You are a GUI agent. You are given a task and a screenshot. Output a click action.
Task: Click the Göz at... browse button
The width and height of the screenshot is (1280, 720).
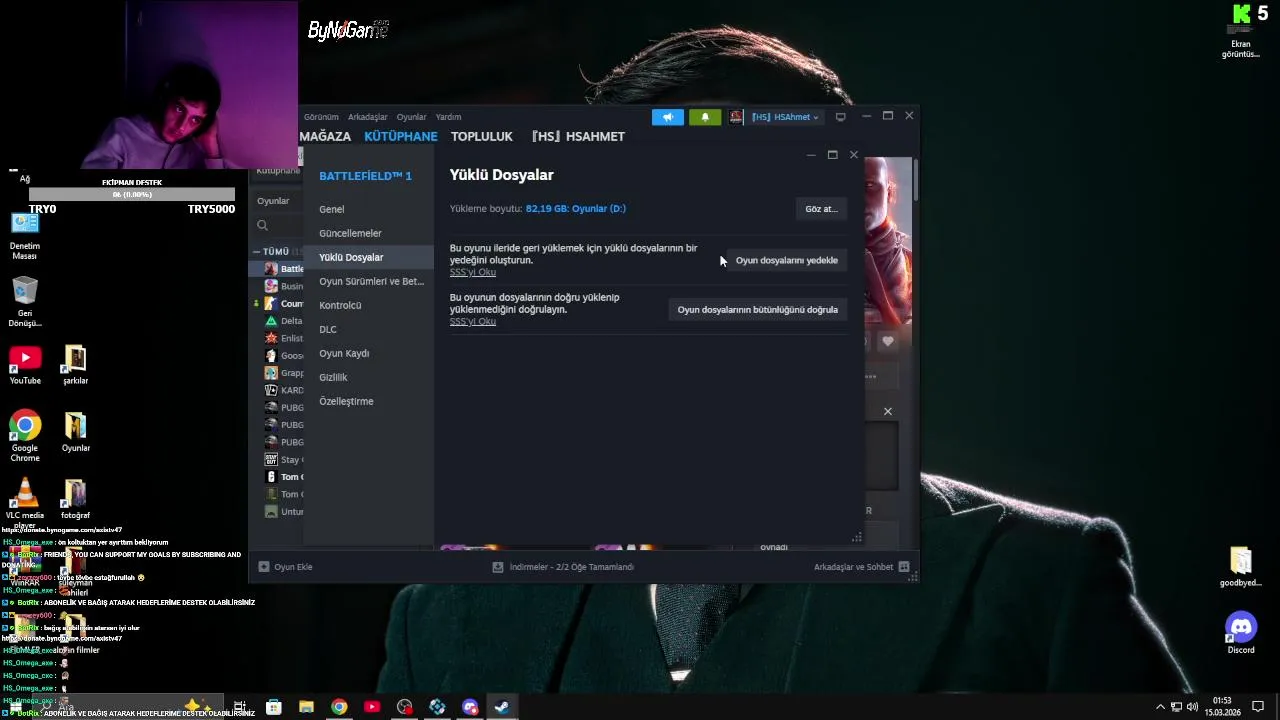point(821,209)
